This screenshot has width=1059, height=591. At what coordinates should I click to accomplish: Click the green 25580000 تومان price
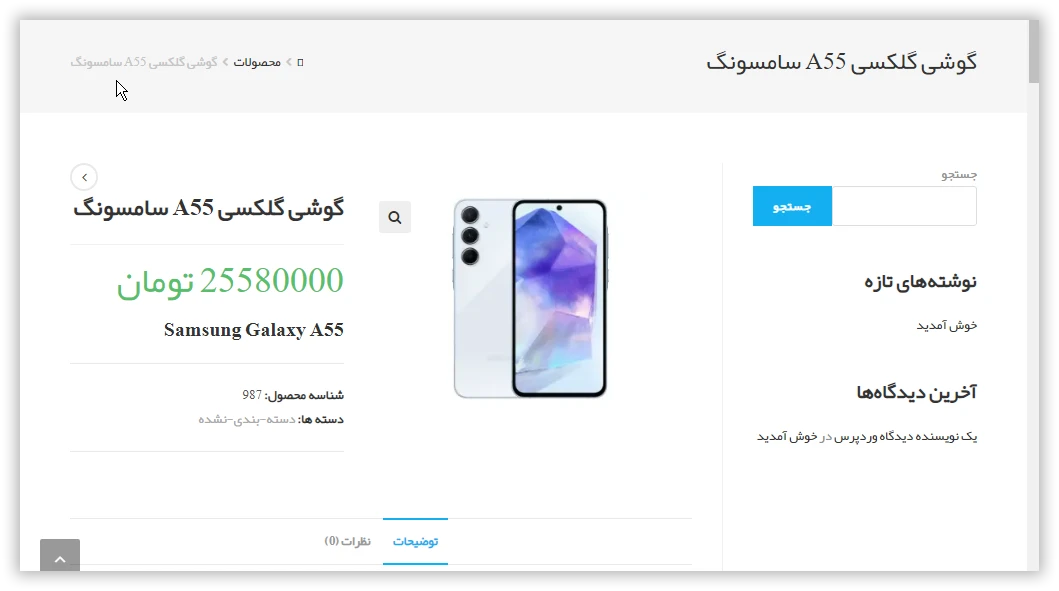point(230,282)
